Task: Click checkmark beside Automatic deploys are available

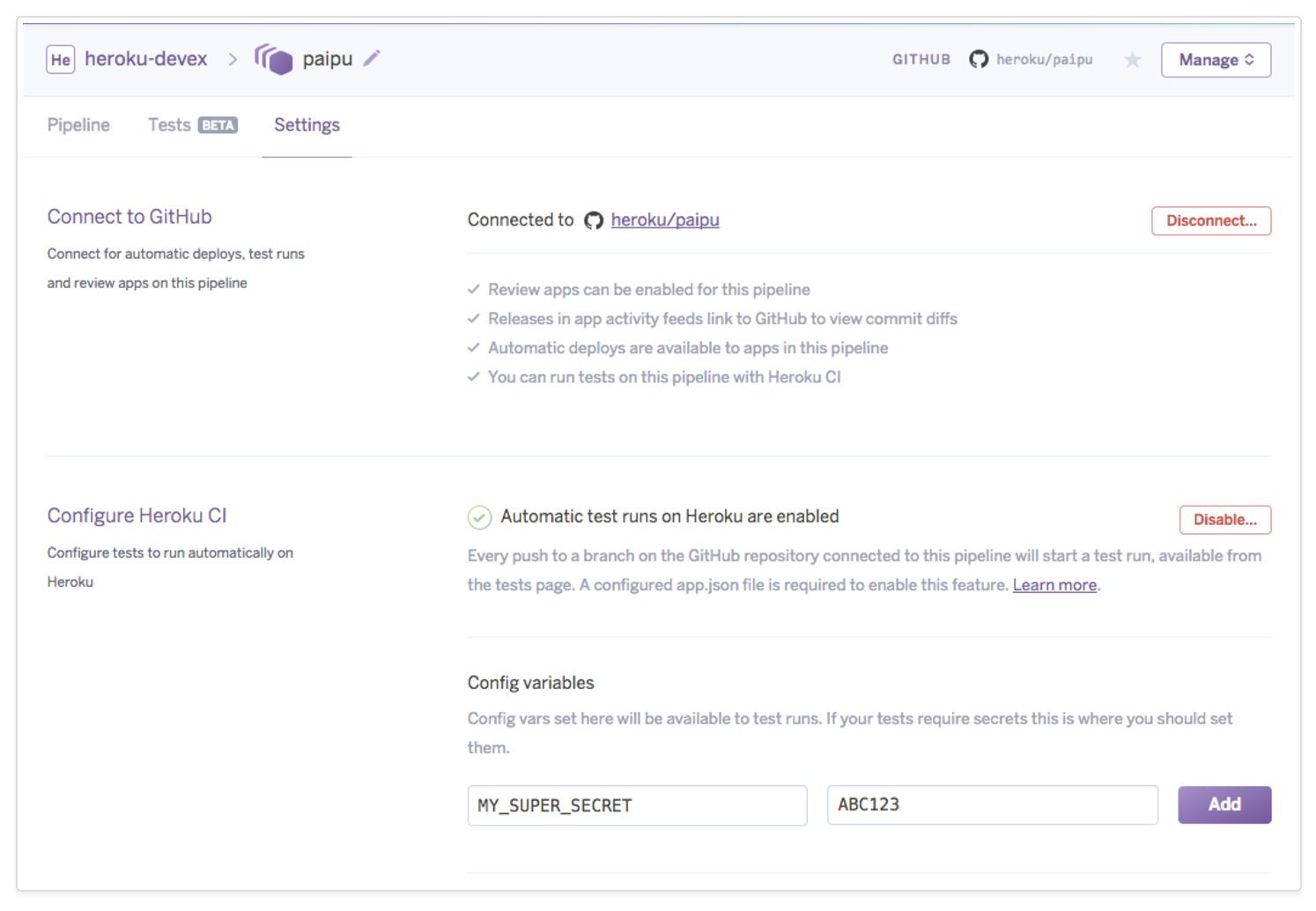Action: (x=473, y=347)
